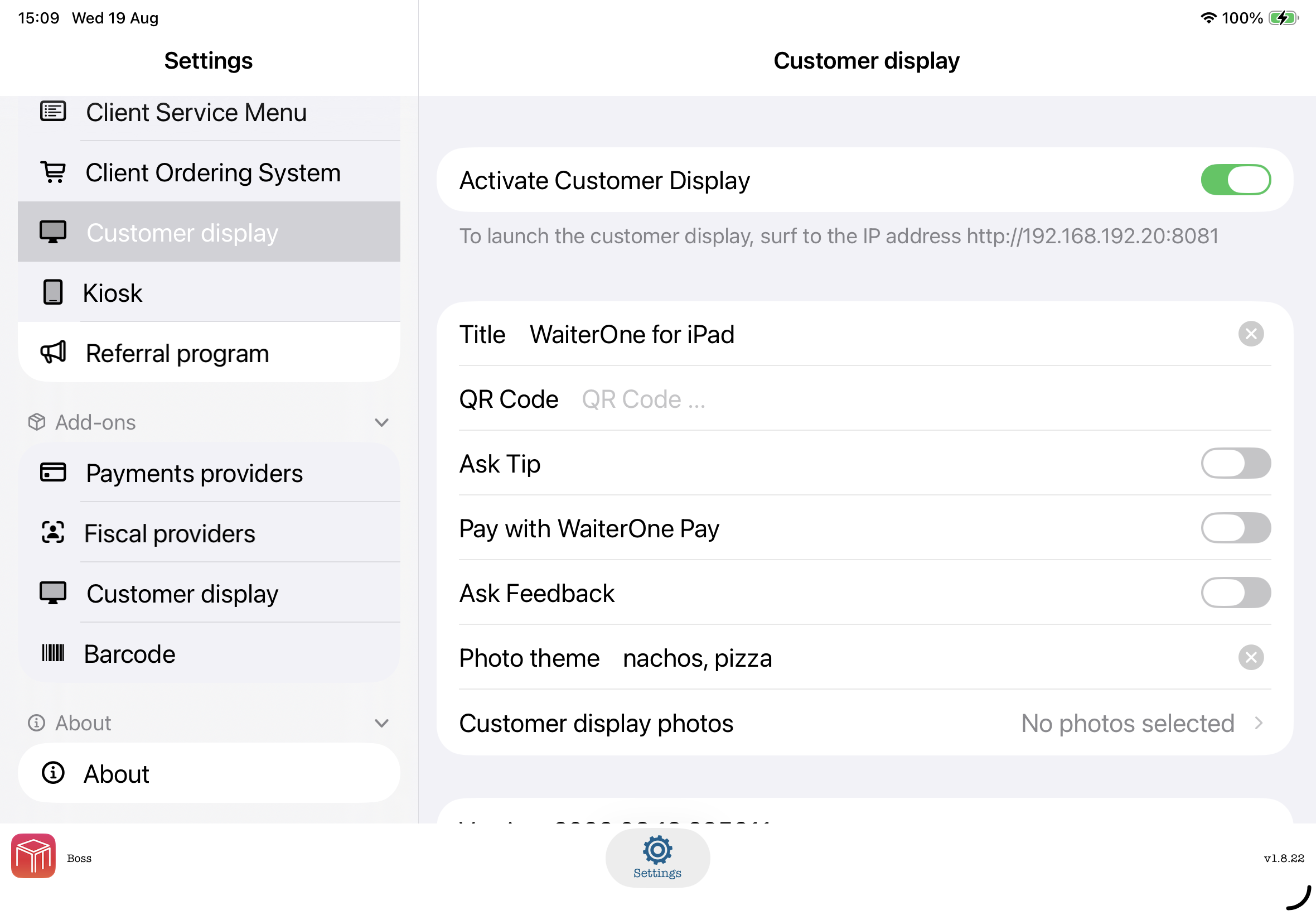Click the monitor icon of Add-ons Customer display
Image resolution: width=1316 pixels, height=915 pixels.
click(53, 594)
